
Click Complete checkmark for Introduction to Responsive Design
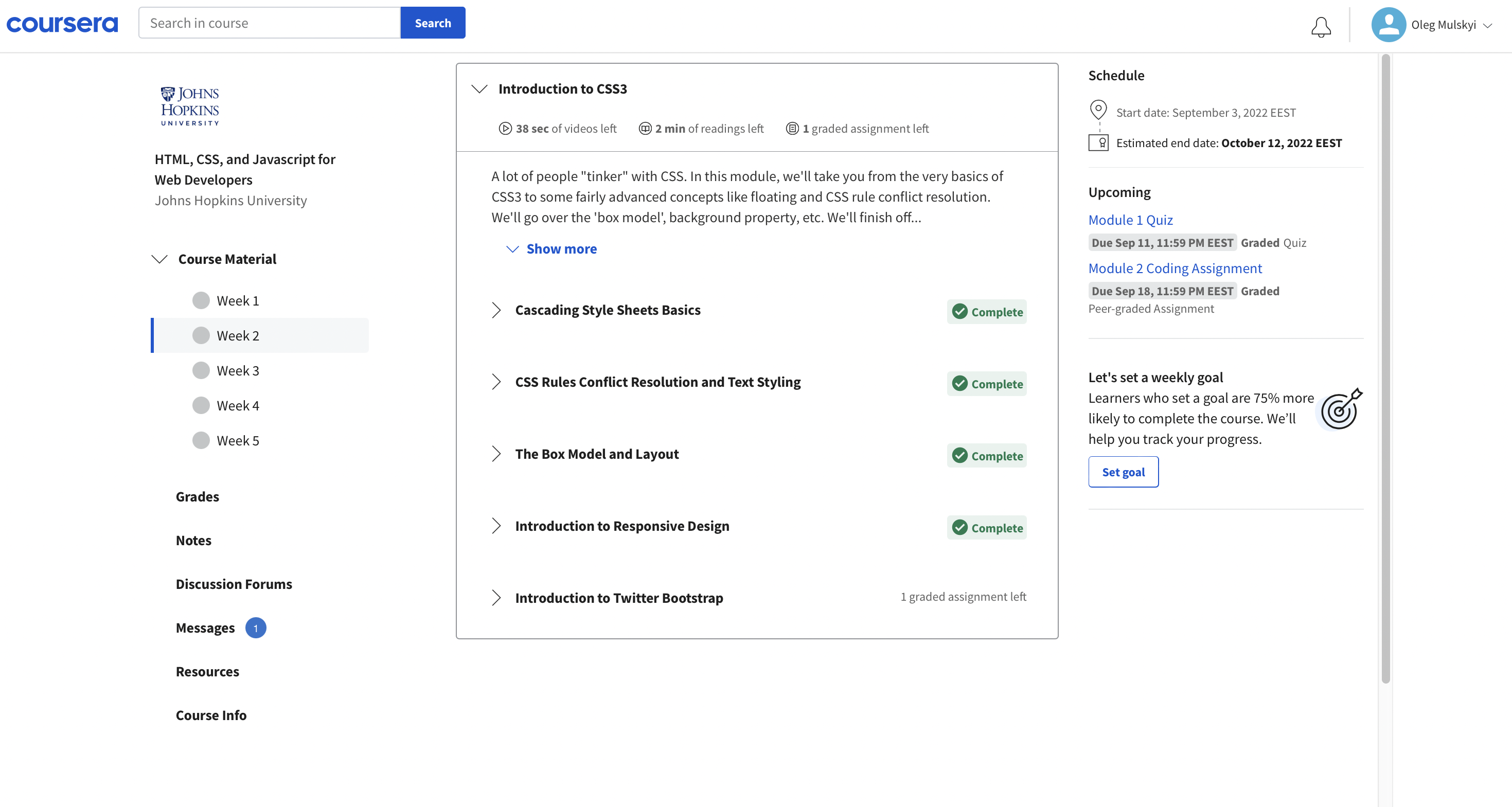[959, 527]
